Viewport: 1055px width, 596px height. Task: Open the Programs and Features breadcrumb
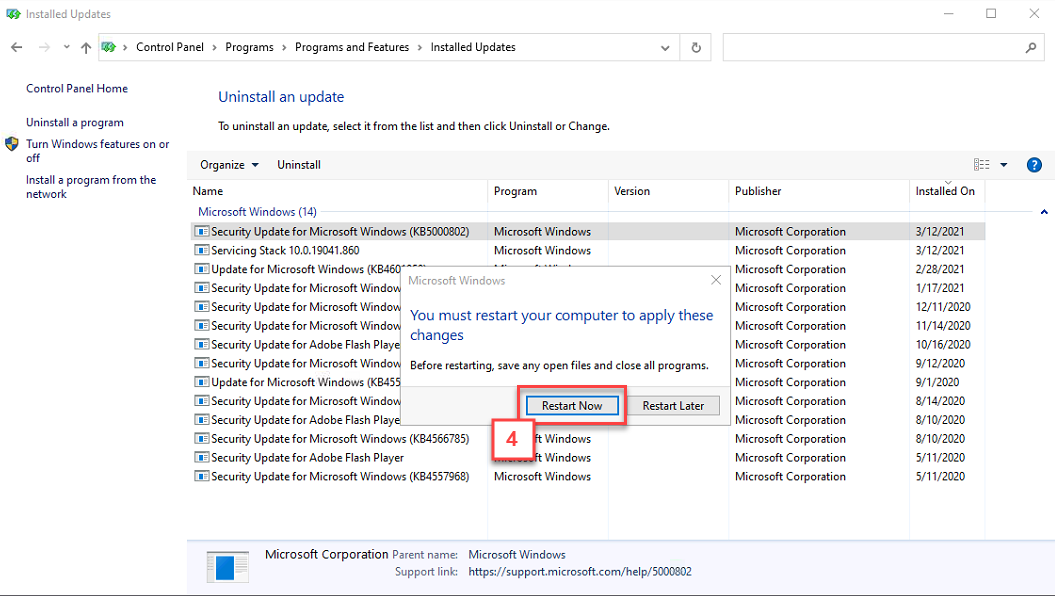pos(352,47)
